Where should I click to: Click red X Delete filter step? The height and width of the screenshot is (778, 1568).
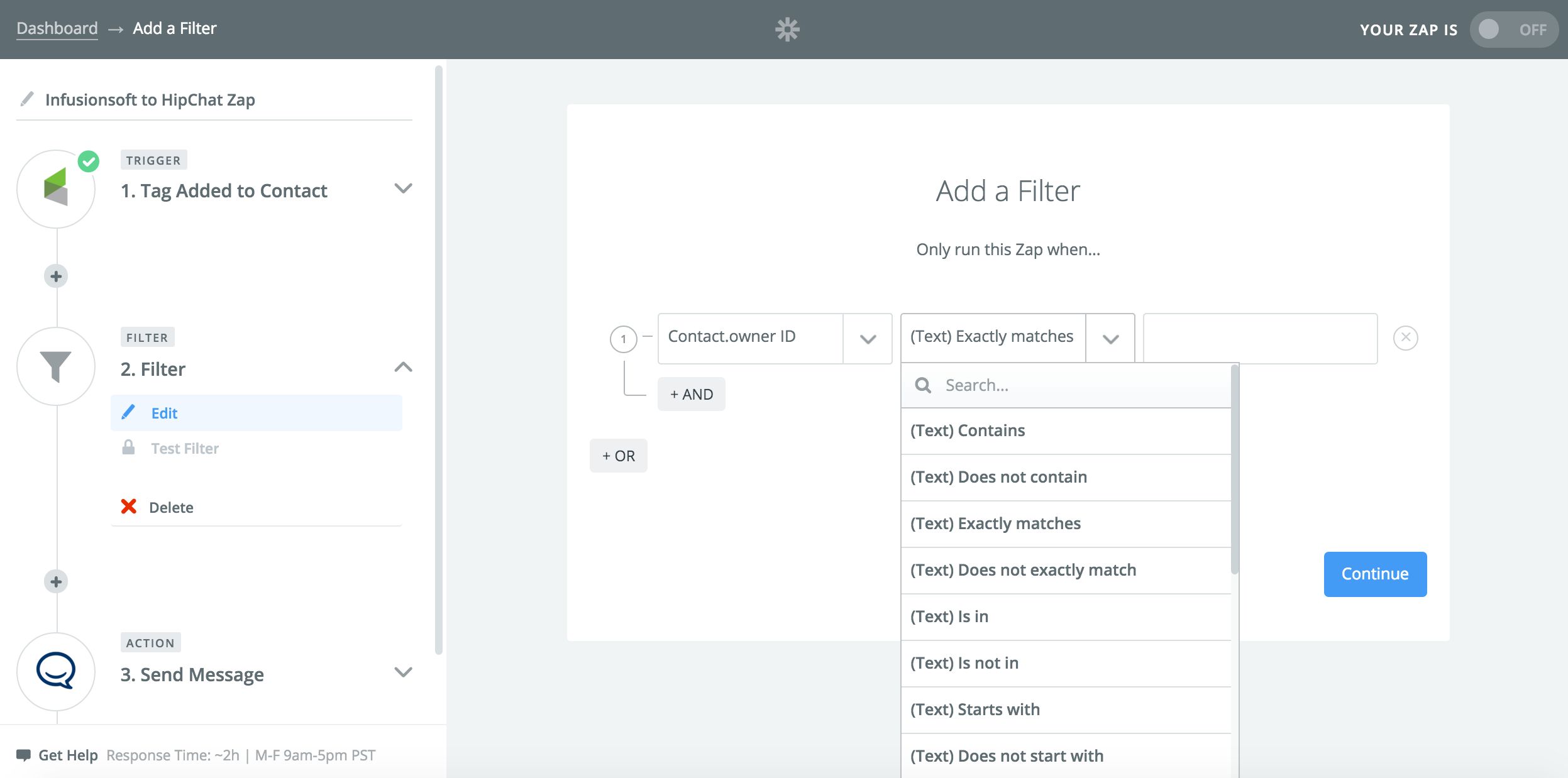[x=129, y=507]
